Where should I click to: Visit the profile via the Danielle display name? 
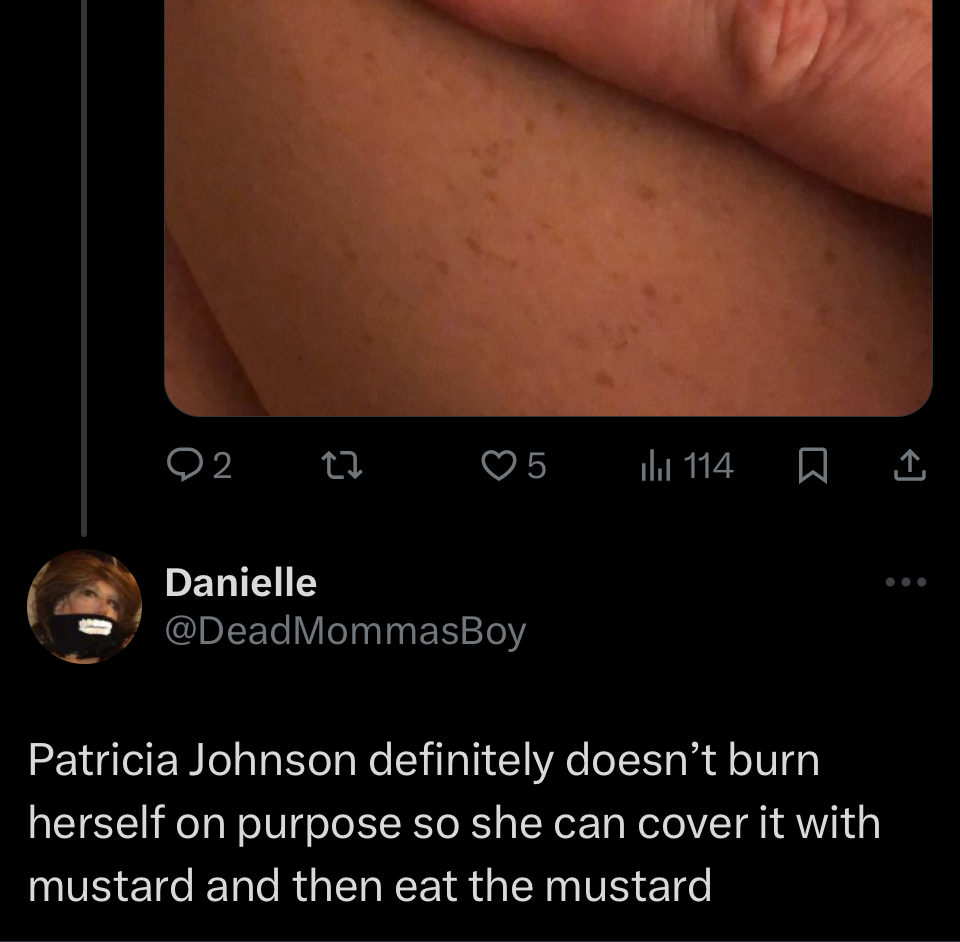[241, 582]
